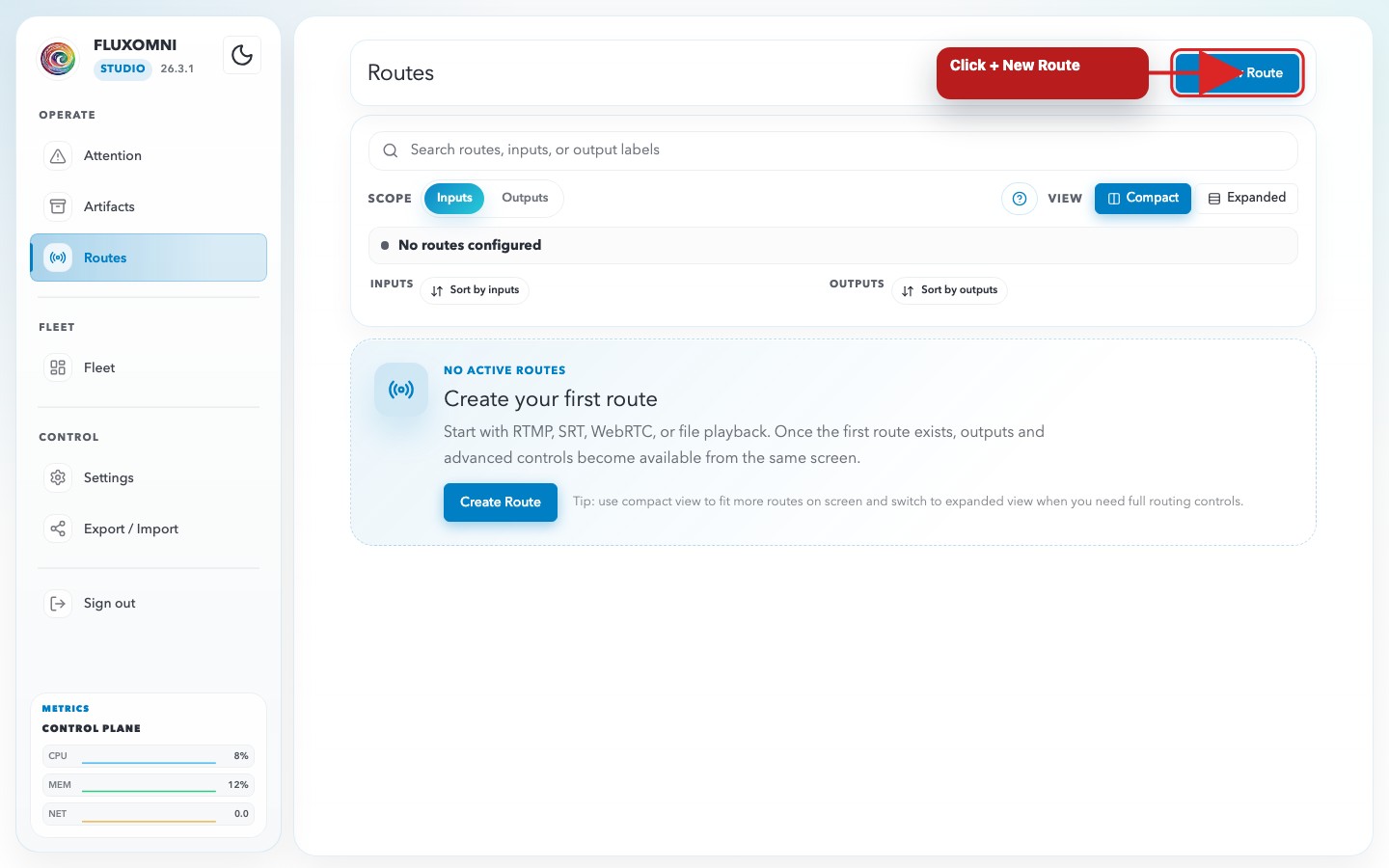Open the help question mark icon
Image resolution: width=1389 pixels, height=868 pixels.
point(1019,199)
